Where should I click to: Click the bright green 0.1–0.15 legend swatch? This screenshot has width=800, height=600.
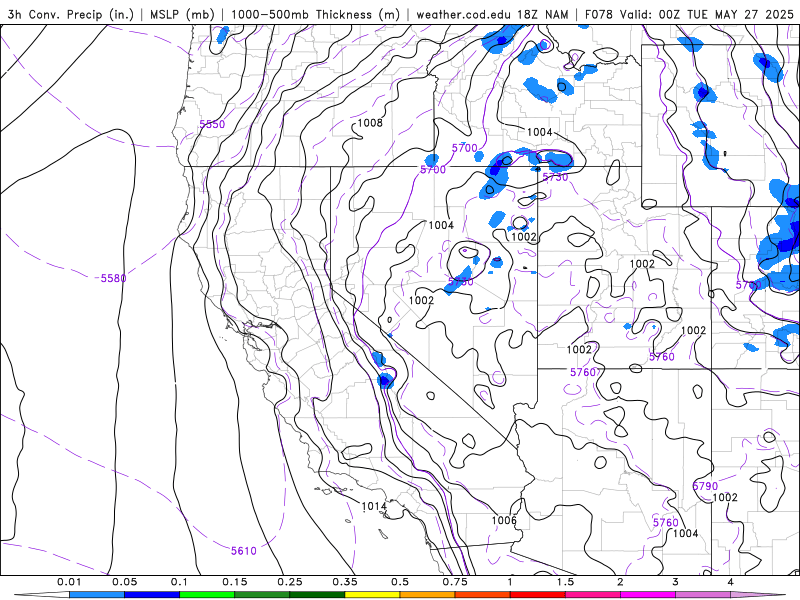(207, 595)
